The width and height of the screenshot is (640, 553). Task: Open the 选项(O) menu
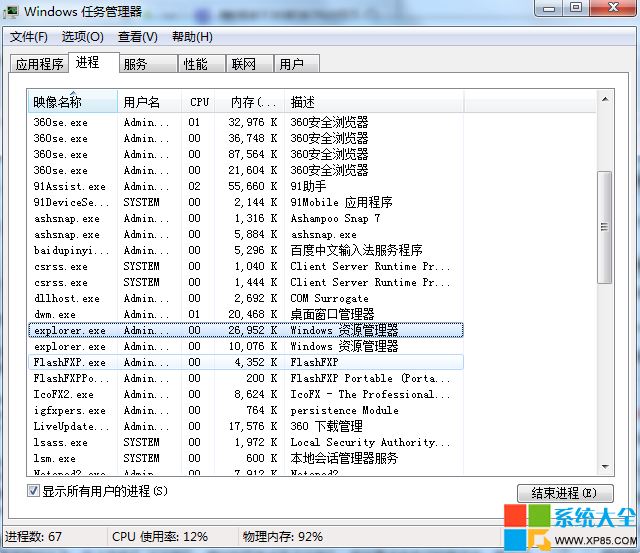82,37
